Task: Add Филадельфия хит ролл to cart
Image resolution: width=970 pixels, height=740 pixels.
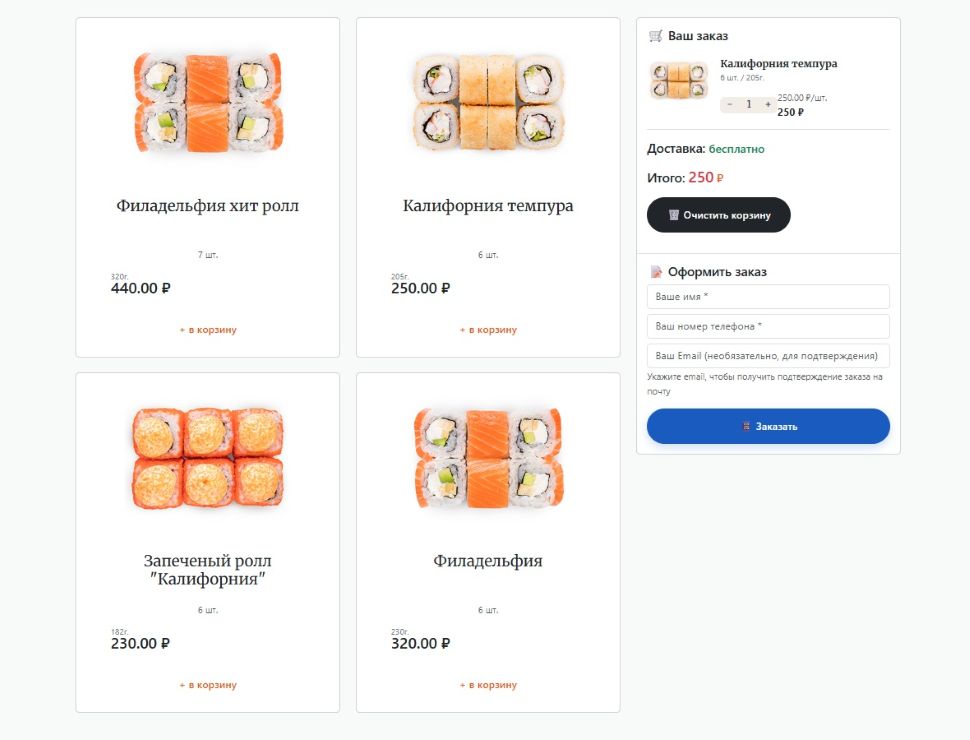Action: coord(208,330)
